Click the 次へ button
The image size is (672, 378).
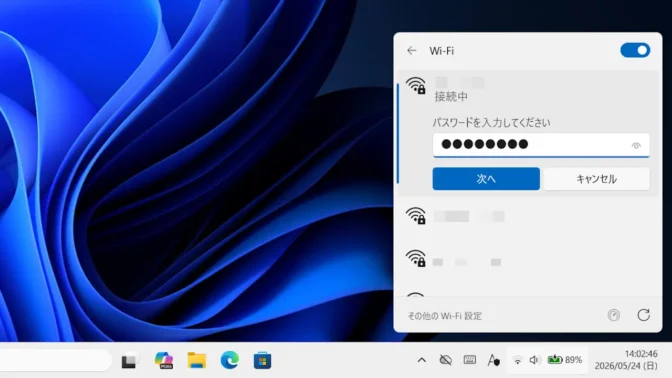pos(486,179)
